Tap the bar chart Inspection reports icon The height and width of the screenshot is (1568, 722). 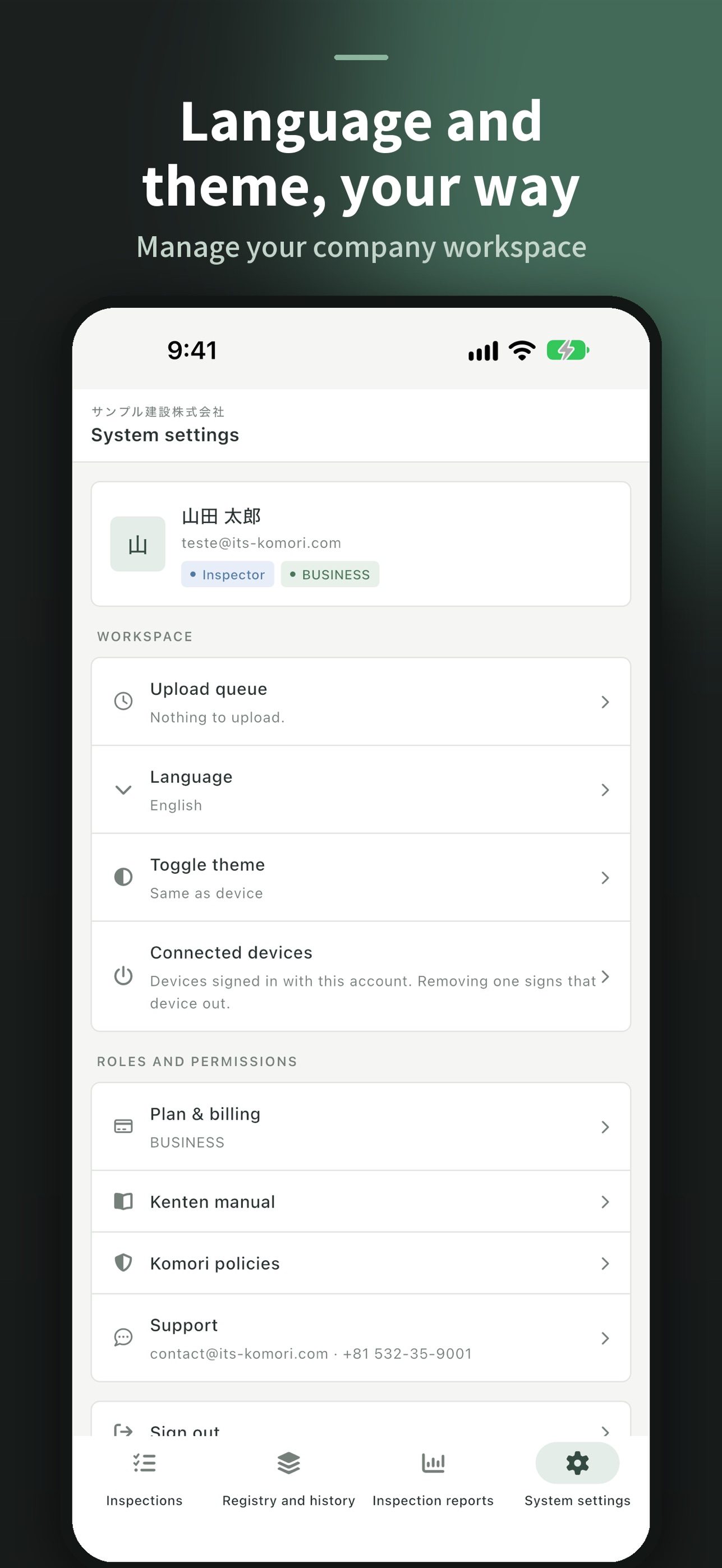[x=433, y=1463]
